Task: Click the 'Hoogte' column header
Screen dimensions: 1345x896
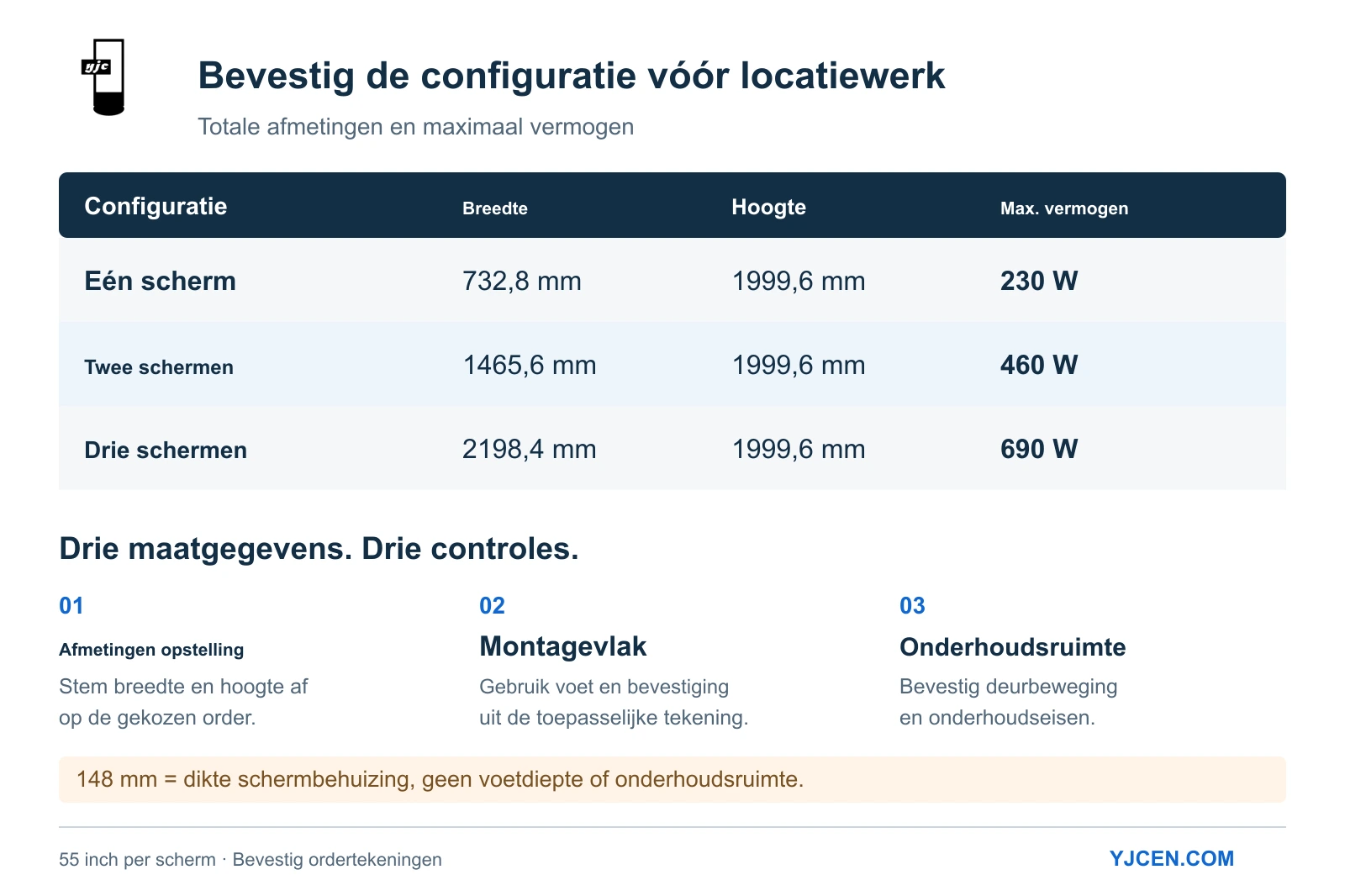Action: [768, 207]
